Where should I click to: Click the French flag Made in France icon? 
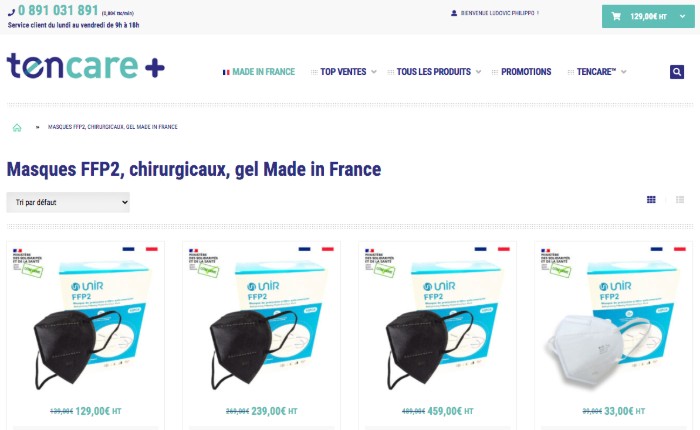[x=226, y=72]
